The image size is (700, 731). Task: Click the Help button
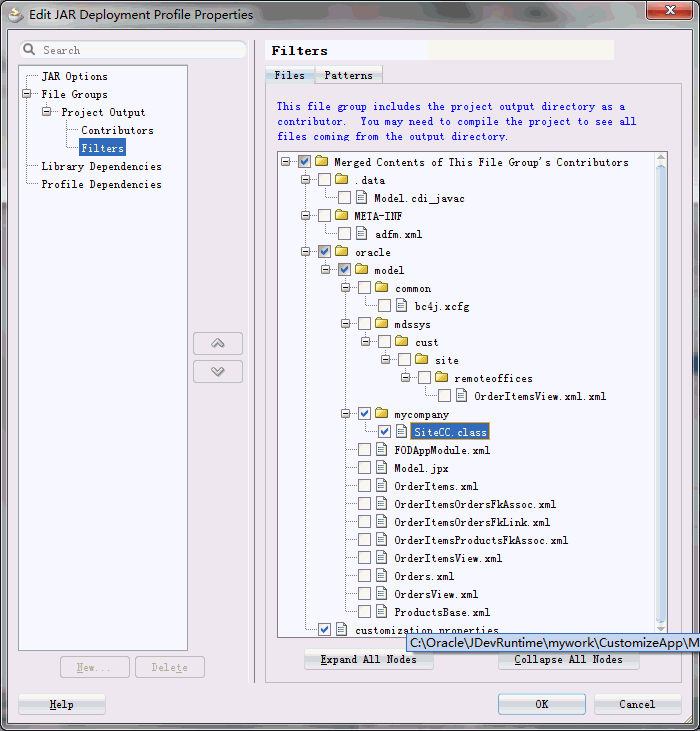click(x=62, y=704)
